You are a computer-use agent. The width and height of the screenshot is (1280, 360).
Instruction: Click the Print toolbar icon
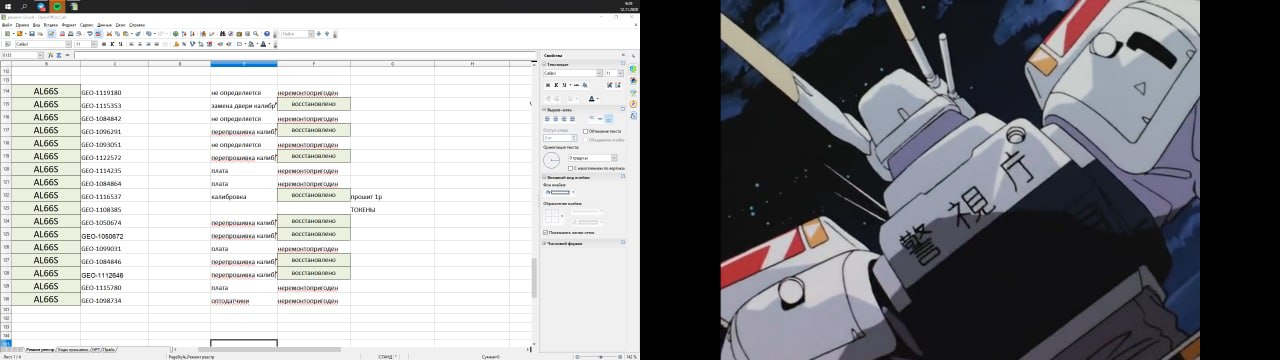click(71, 34)
